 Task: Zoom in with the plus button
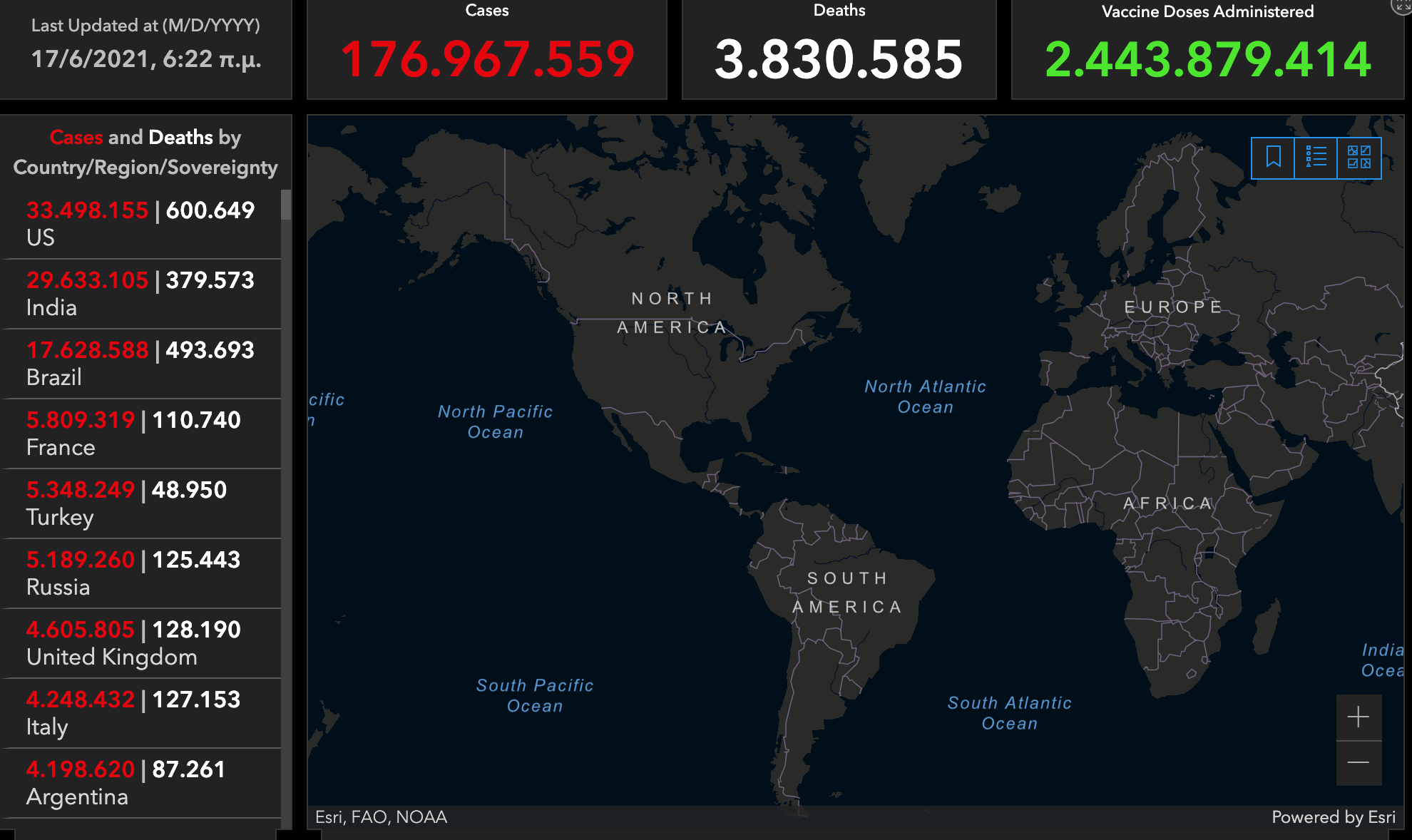tap(1359, 717)
